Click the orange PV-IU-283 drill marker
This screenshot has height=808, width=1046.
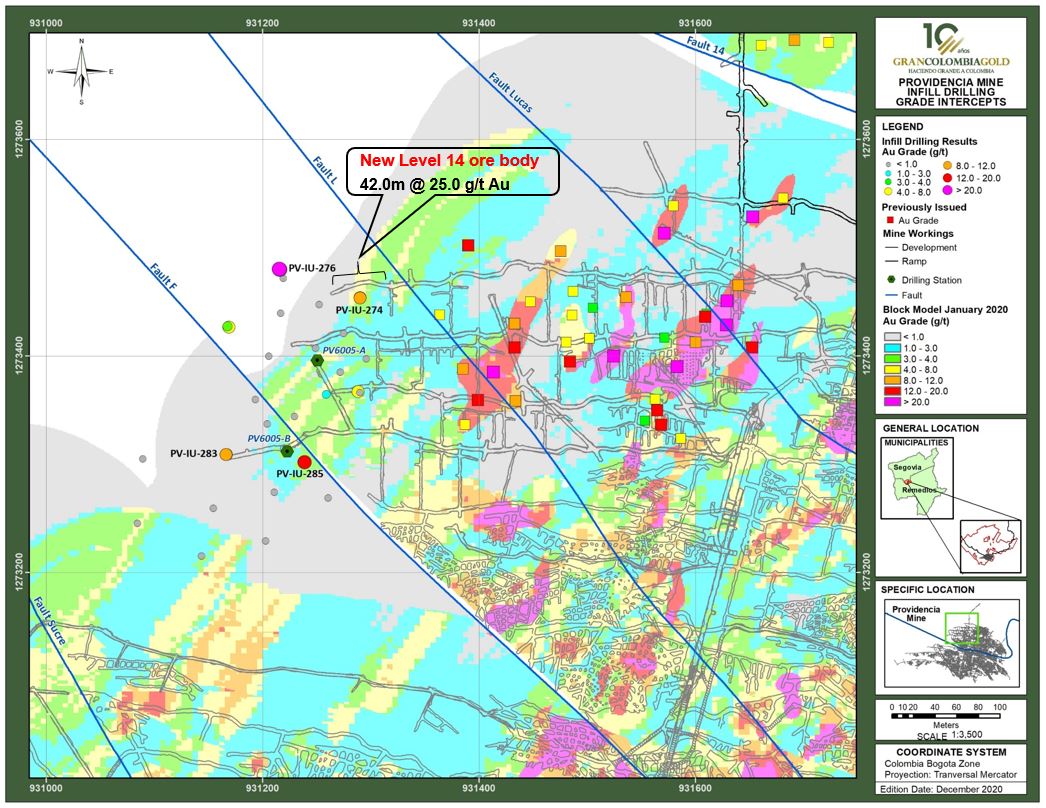pos(226,454)
